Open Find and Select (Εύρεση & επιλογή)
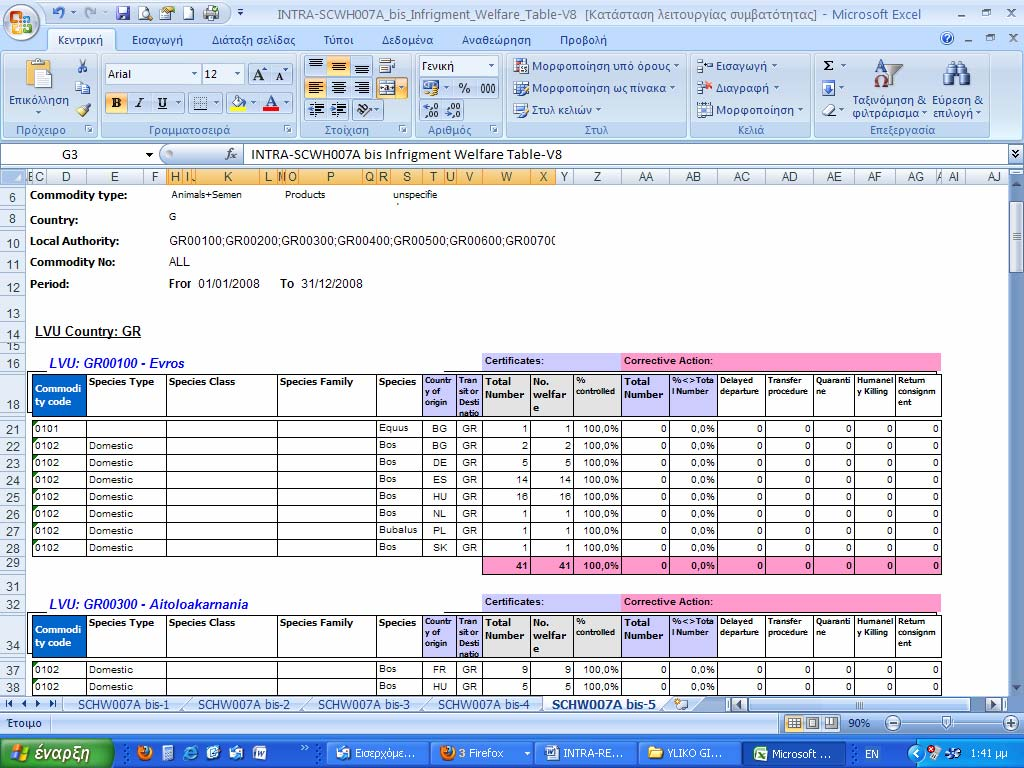The width and height of the screenshot is (1024, 768). click(x=957, y=88)
